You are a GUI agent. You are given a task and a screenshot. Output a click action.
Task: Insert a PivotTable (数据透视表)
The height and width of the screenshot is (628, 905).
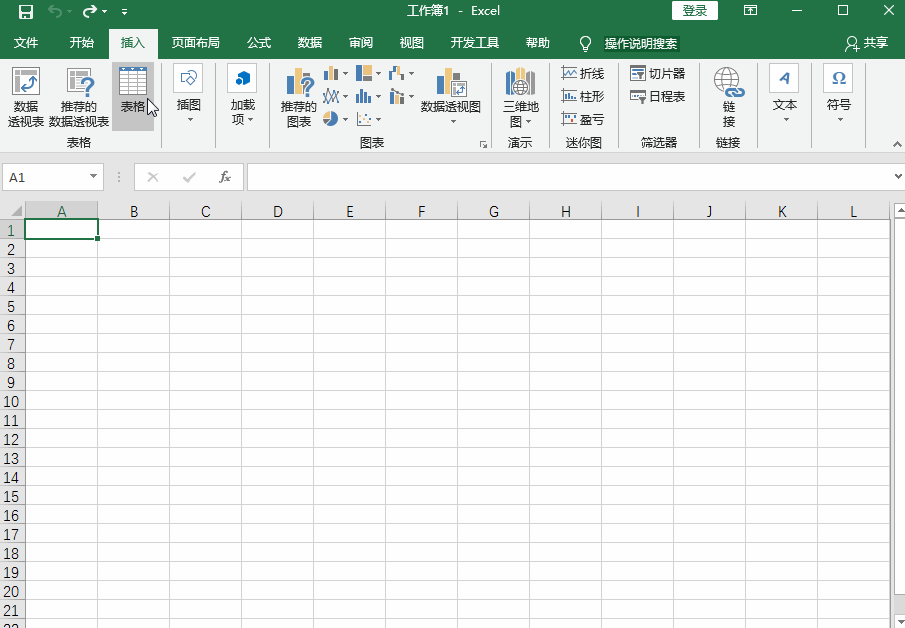tap(26, 96)
